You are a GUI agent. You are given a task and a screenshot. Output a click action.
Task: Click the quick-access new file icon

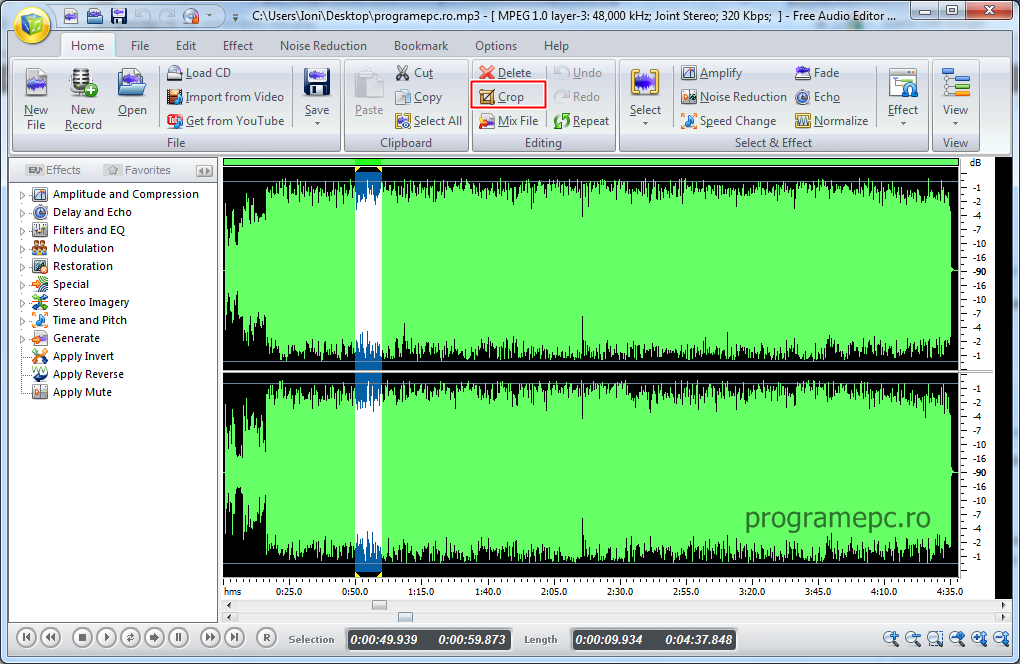[71, 16]
